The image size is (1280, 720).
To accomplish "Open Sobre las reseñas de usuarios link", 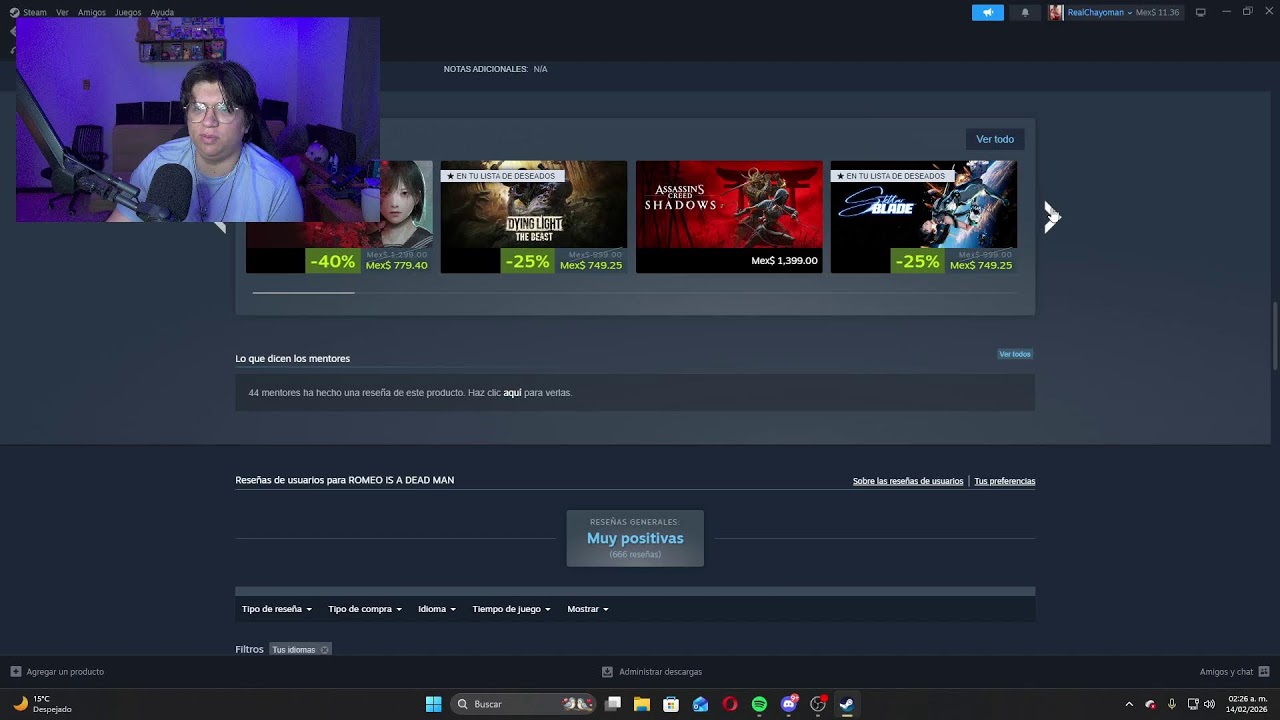I will click(908, 481).
